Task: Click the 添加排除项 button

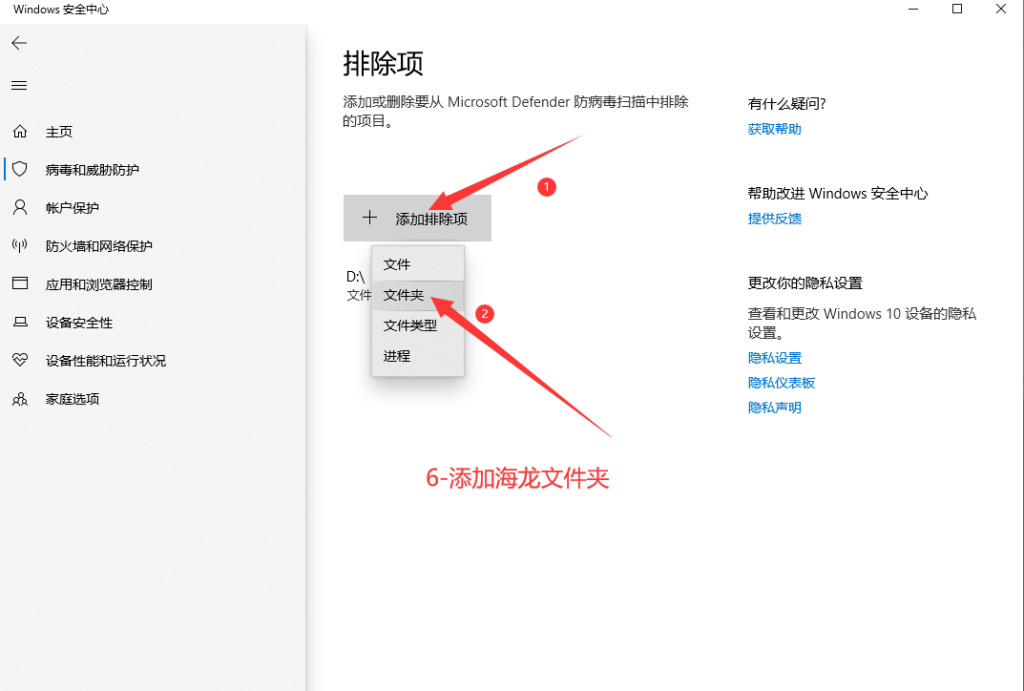Action: (417, 218)
